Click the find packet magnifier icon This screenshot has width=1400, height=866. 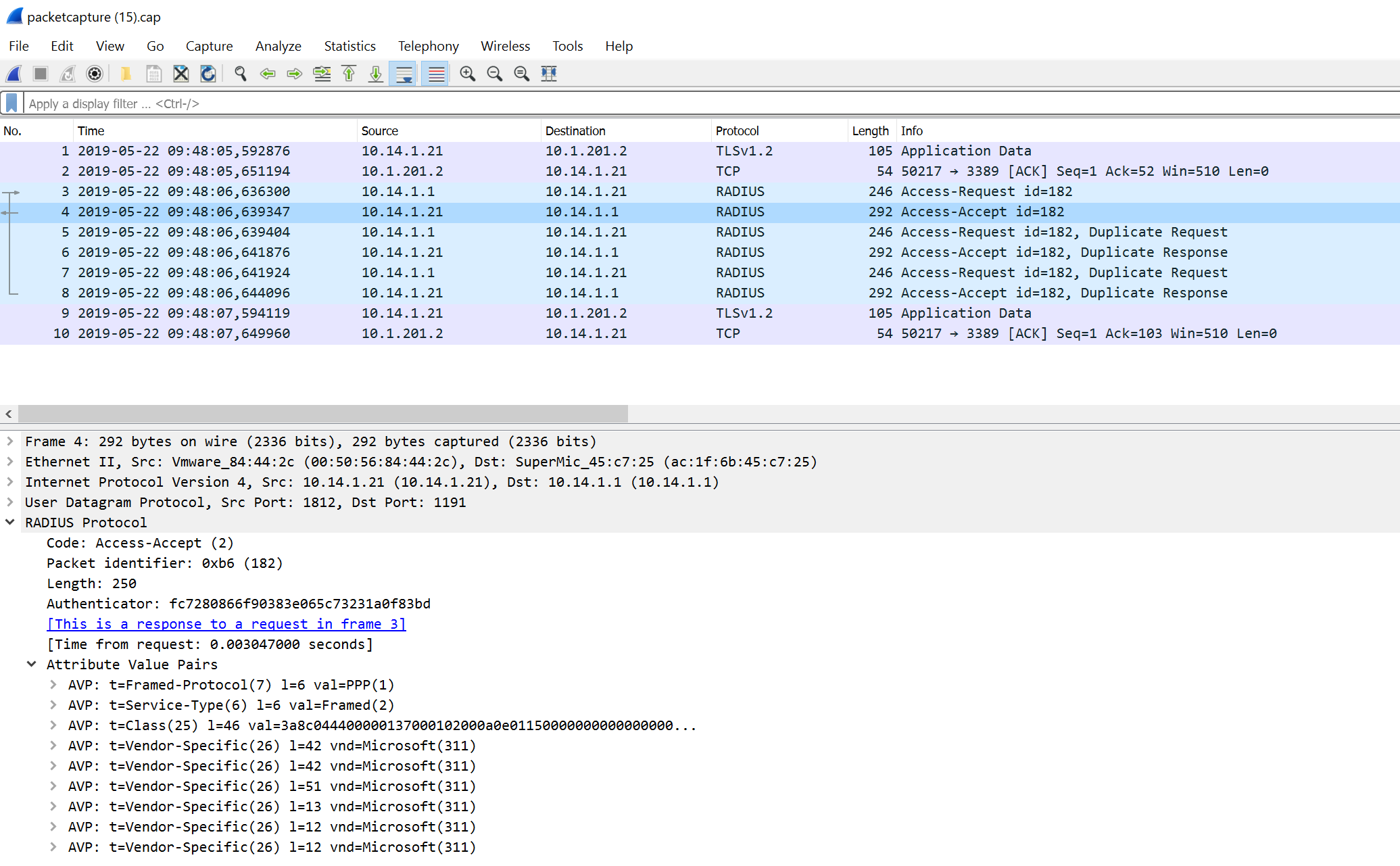(x=240, y=74)
